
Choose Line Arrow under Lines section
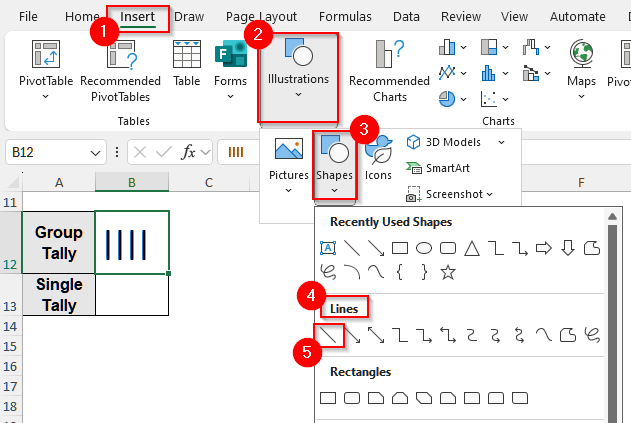click(353, 335)
